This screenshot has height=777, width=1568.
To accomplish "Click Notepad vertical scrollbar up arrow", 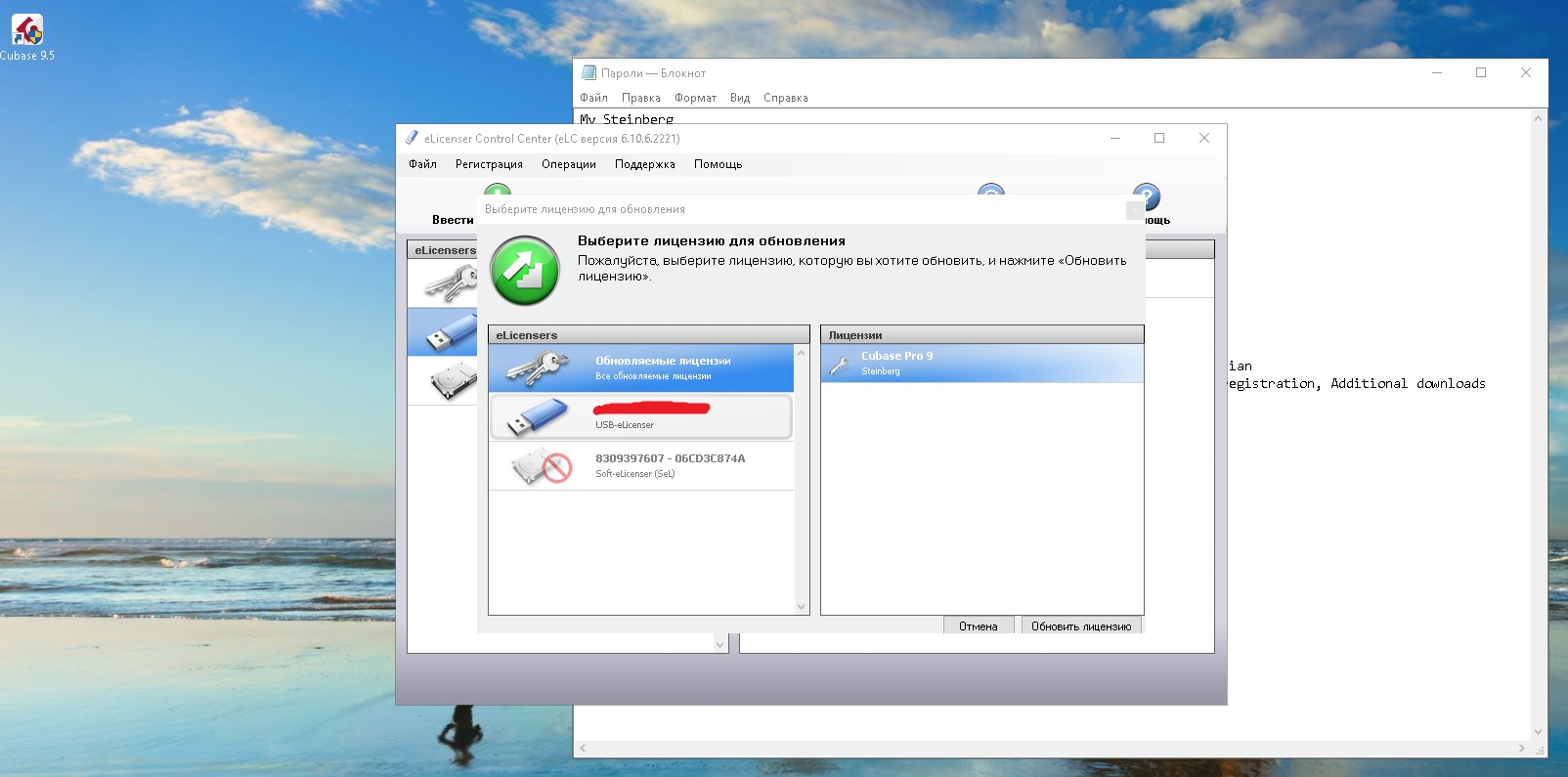I will click(1539, 118).
